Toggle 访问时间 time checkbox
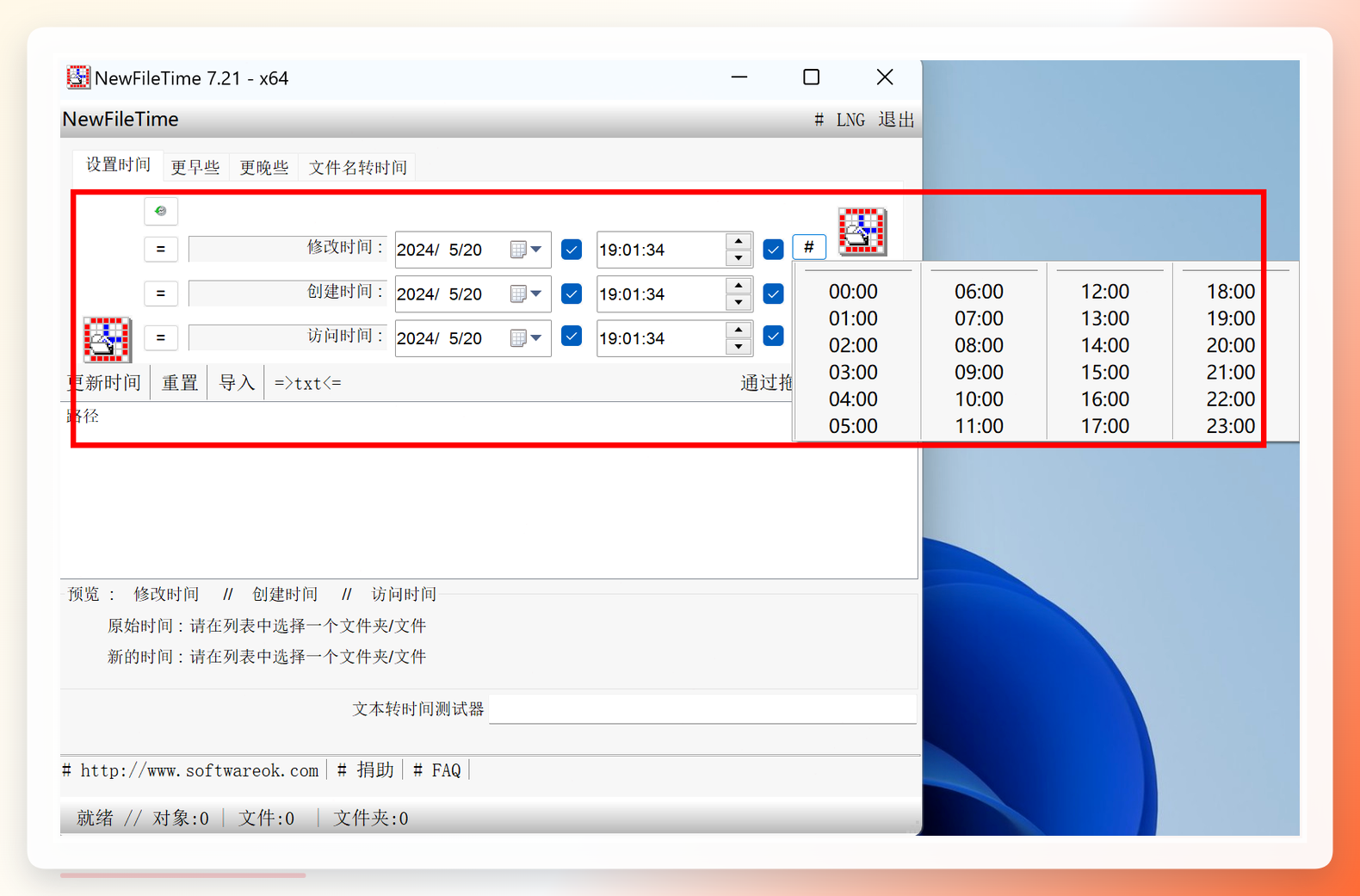The image size is (1360, 896). [x=773, y=336]
